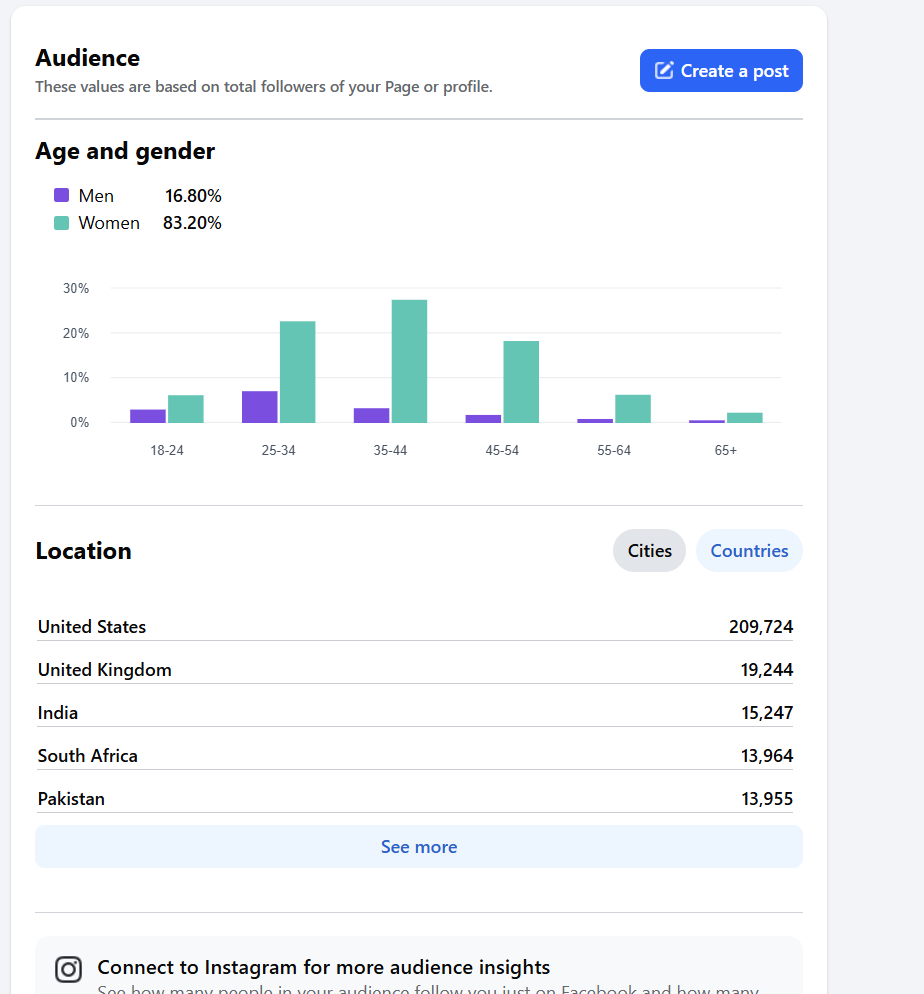Click the Instagram logo icon
The height and width of the screenshot is (994, 924).
tap(68, 969)
